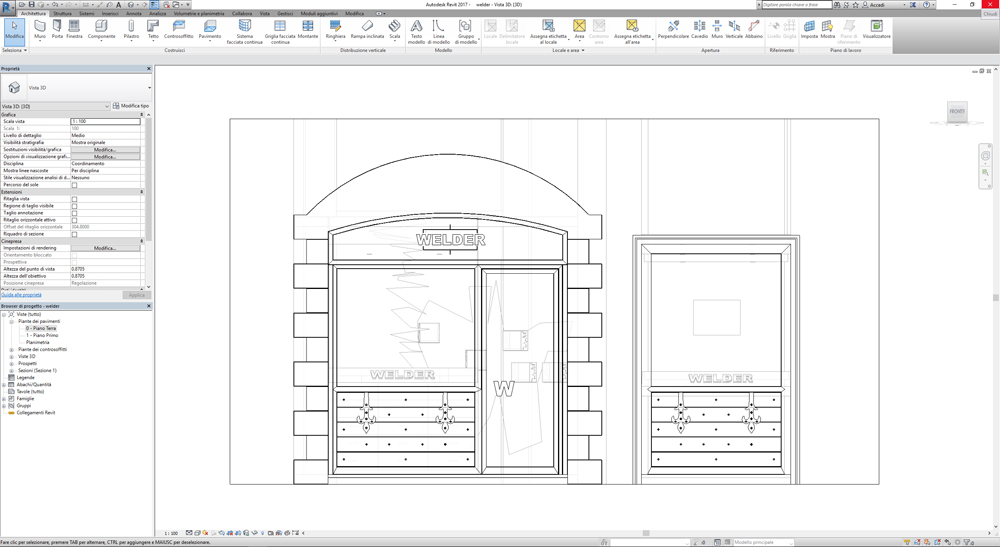1000x547 pixels.
Task: Choose the Finestra window tool
Action: coord(74,28)
